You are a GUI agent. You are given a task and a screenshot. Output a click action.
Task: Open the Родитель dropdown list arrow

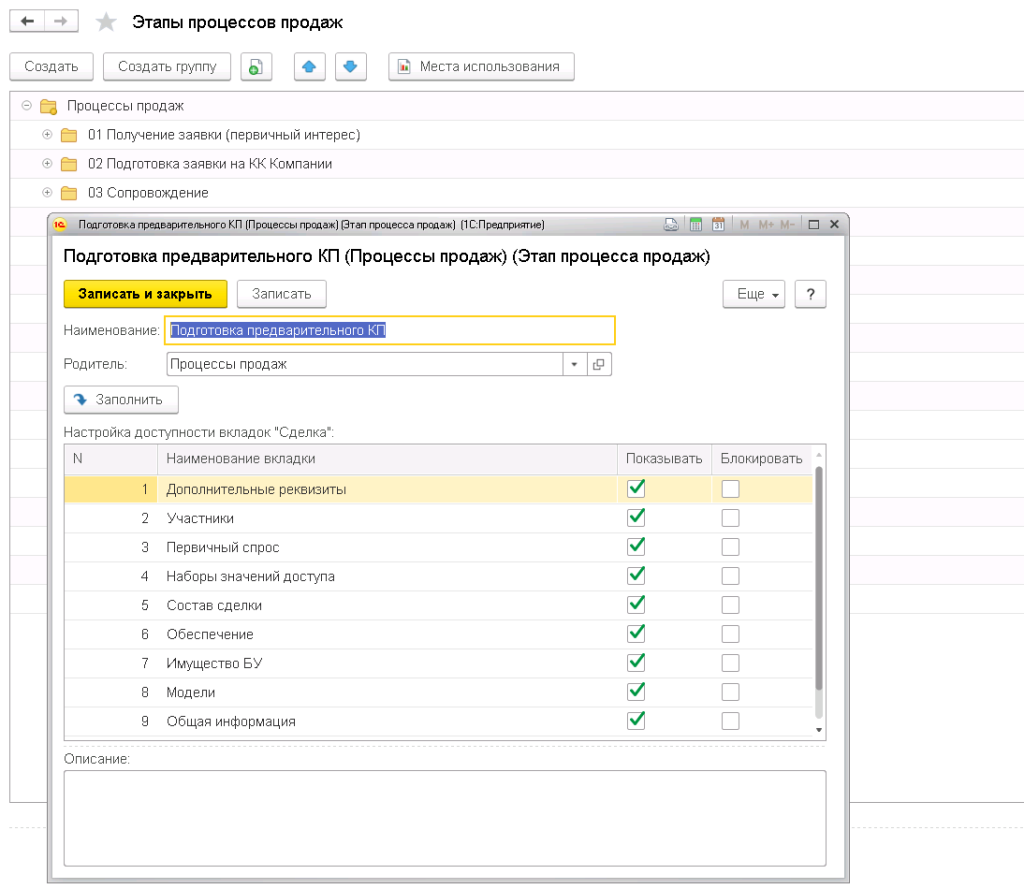point(574,364)
